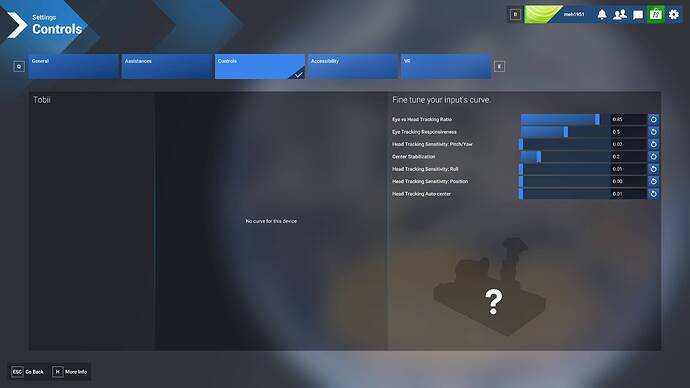Click the 0.85 value field
690x388 pixels.
pos(628,119)
